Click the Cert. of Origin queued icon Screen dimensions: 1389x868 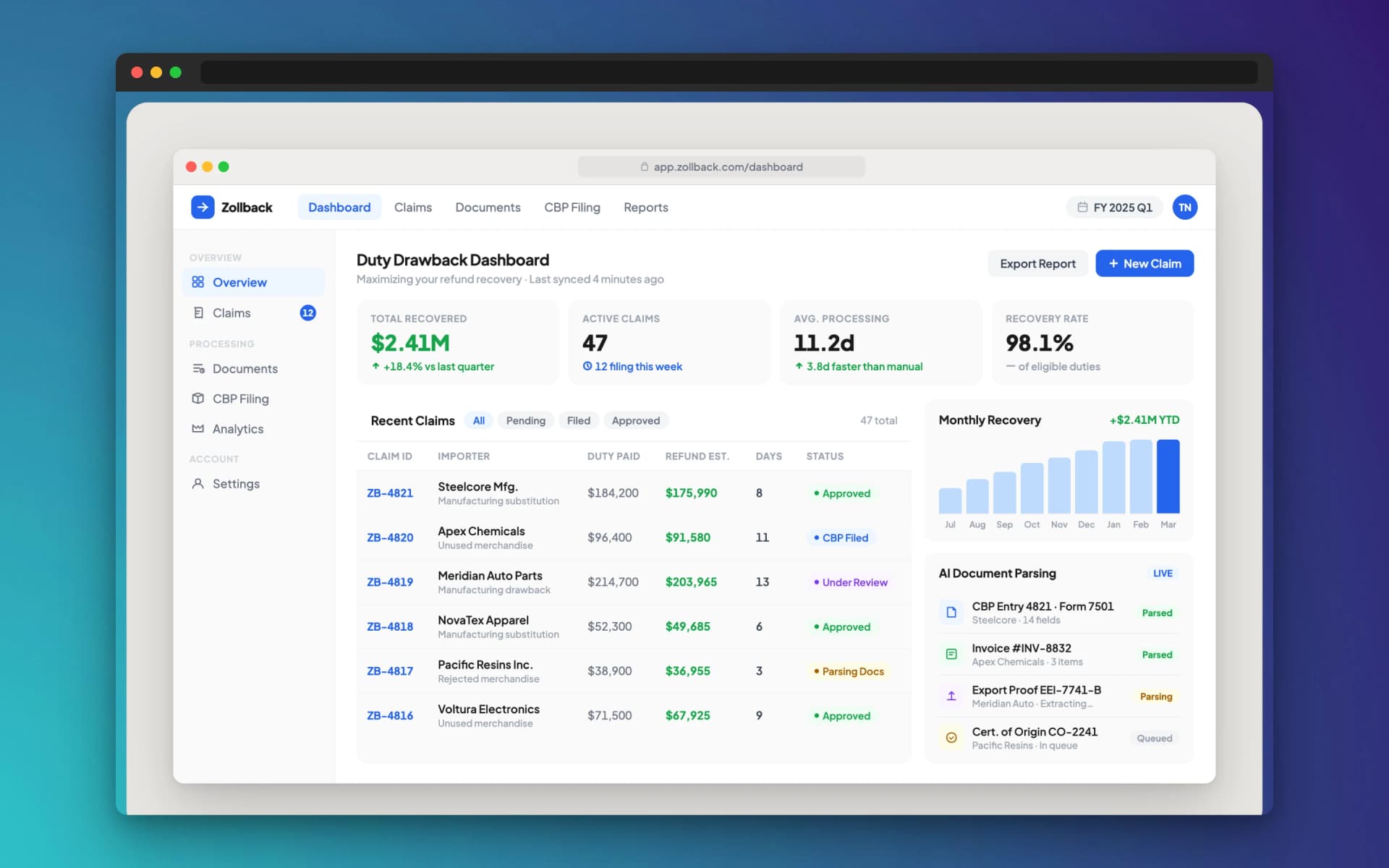[x=951, y=738]
